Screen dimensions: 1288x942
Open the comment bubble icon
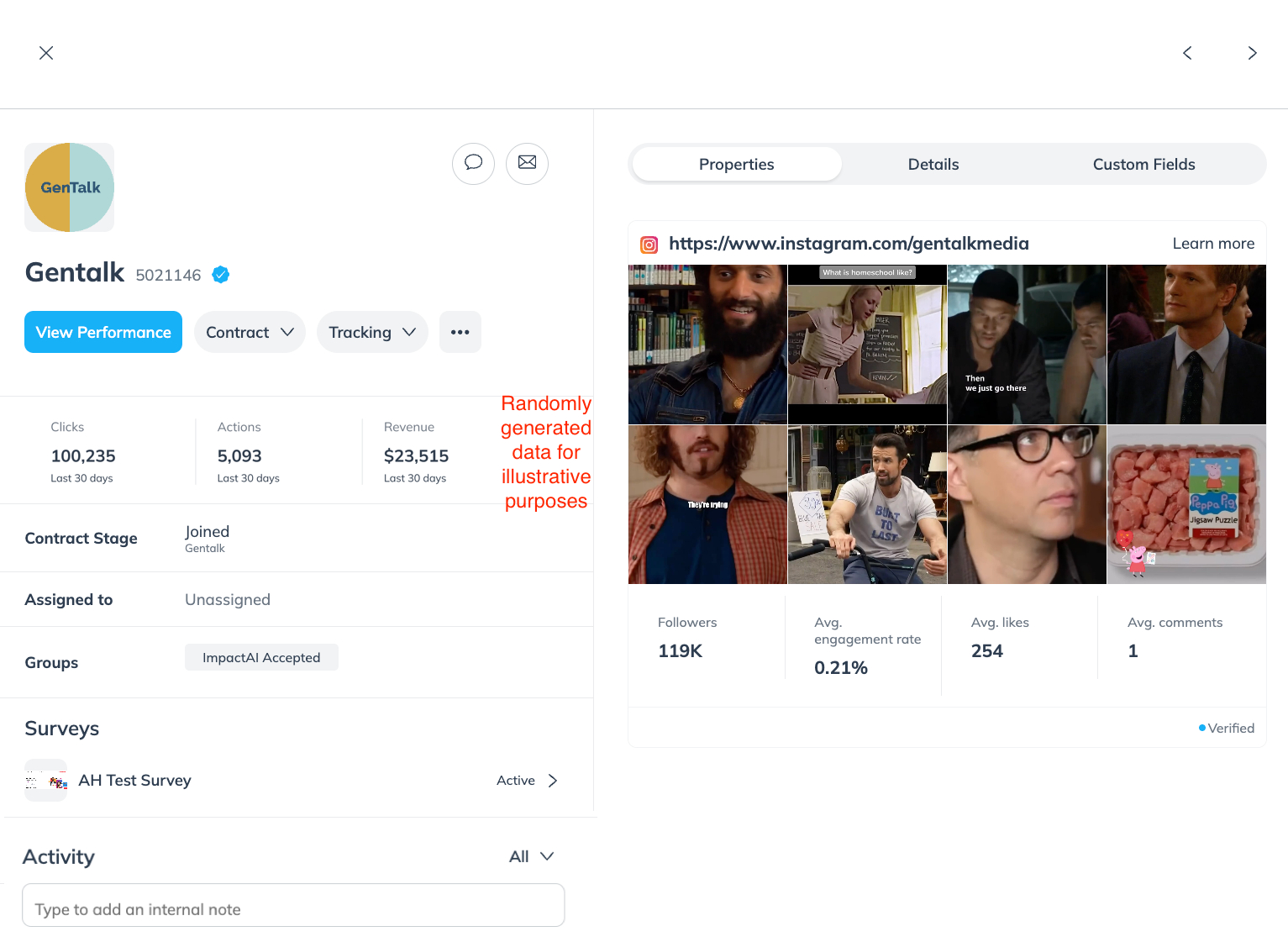pyautogui.click(x=473, y=163)
